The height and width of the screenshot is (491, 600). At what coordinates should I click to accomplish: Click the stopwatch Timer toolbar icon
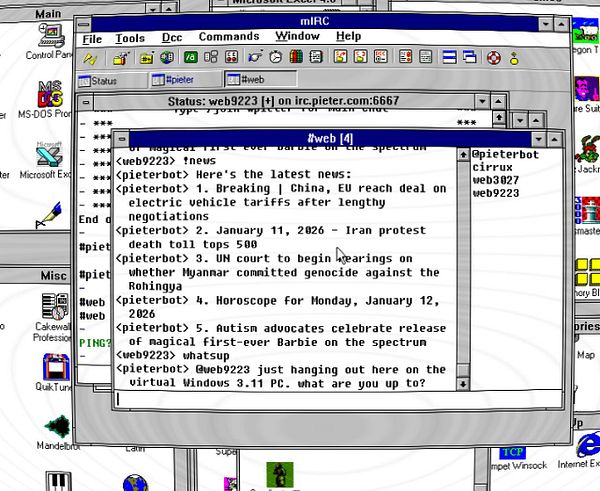pyautogui.click(x=276, y=57)
